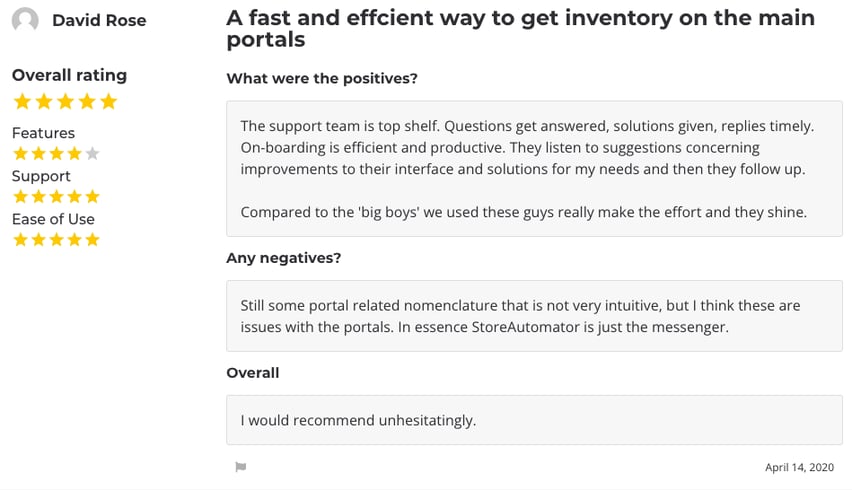
Task: Click the fourth Features star
Action: coord(74,154)
